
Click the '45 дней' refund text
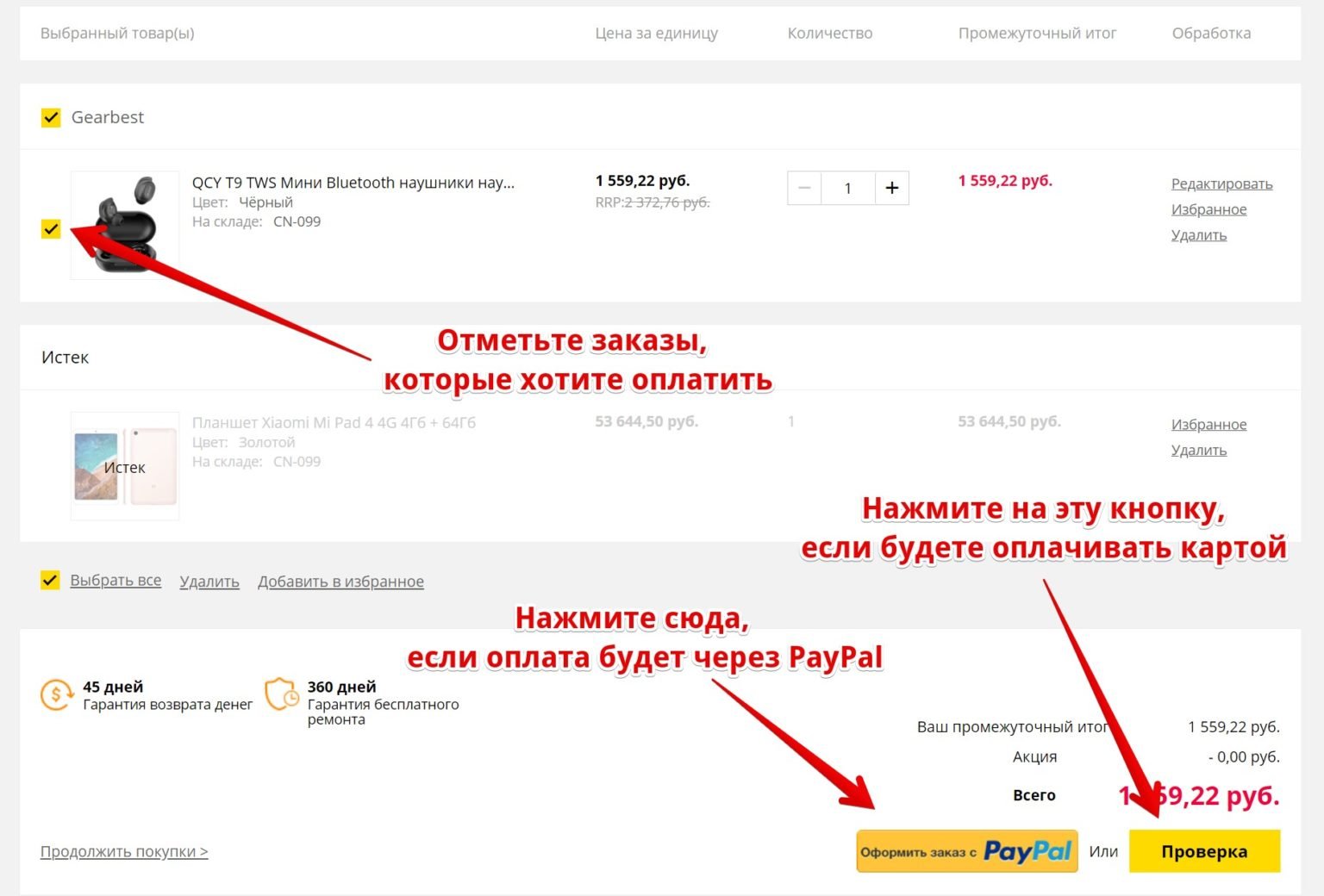coord(113,687)
